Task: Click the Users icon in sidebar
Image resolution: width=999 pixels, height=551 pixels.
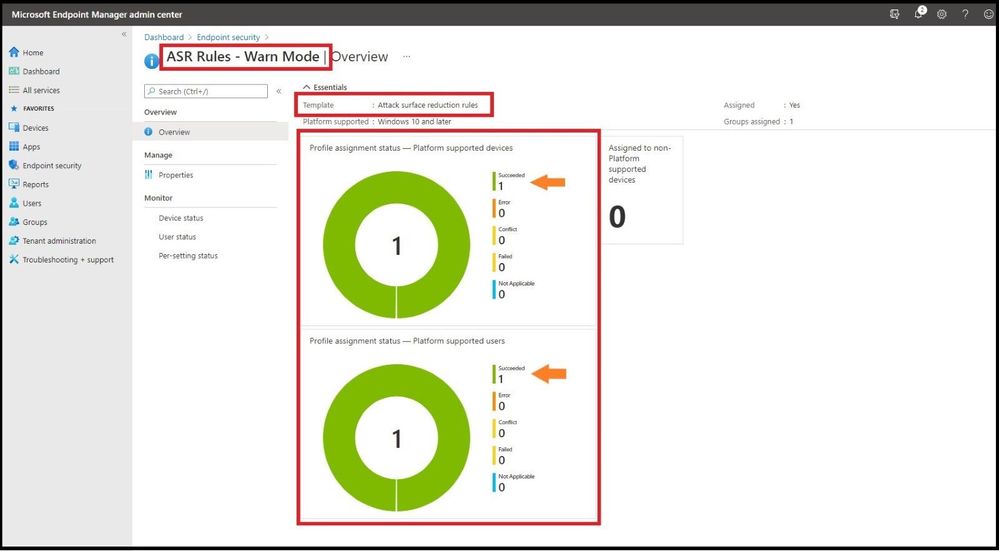Action: pyautogui.click(x=14, y=203)
